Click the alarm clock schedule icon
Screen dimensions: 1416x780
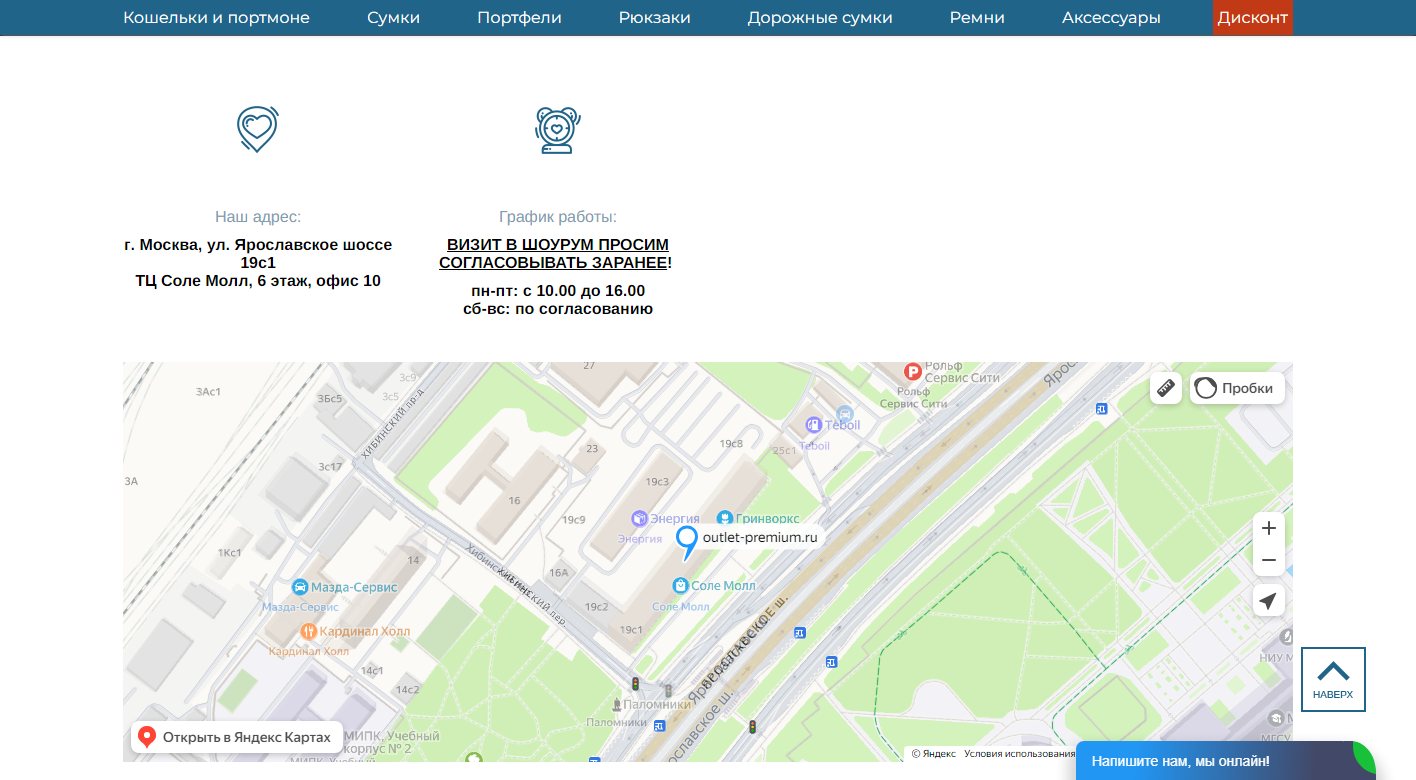[557, 130]
